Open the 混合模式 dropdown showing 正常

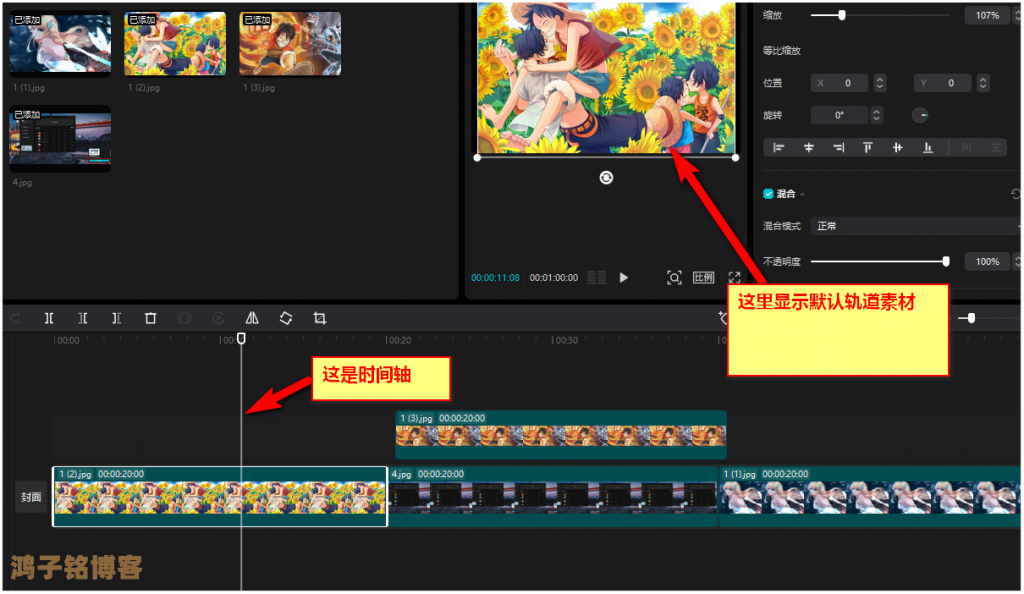(915, 226)
